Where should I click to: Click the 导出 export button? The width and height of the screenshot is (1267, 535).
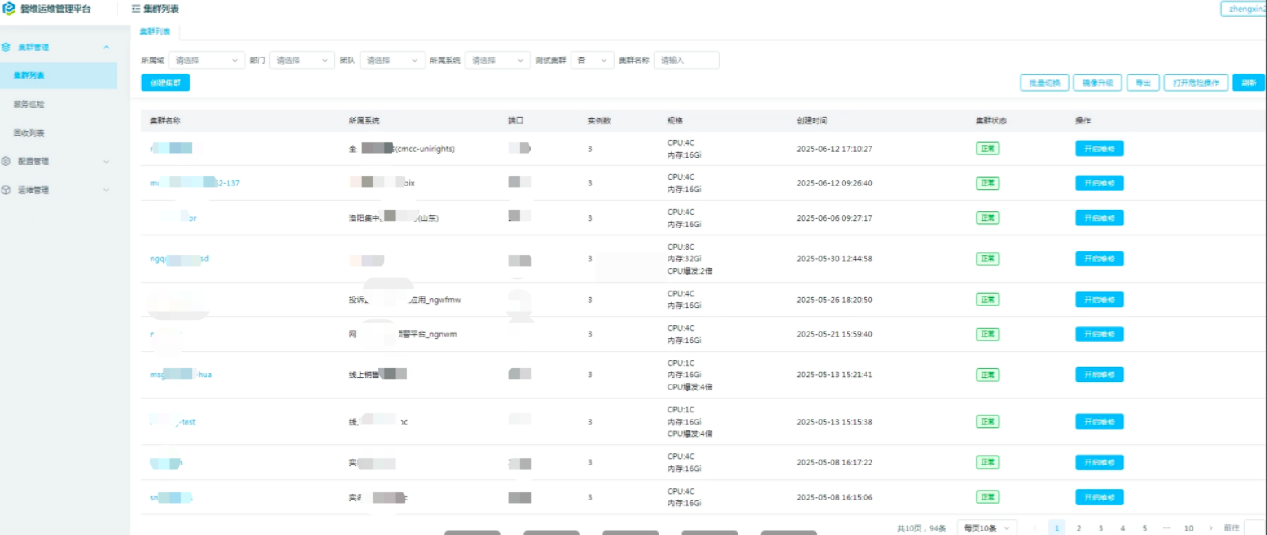[1142, 83]
